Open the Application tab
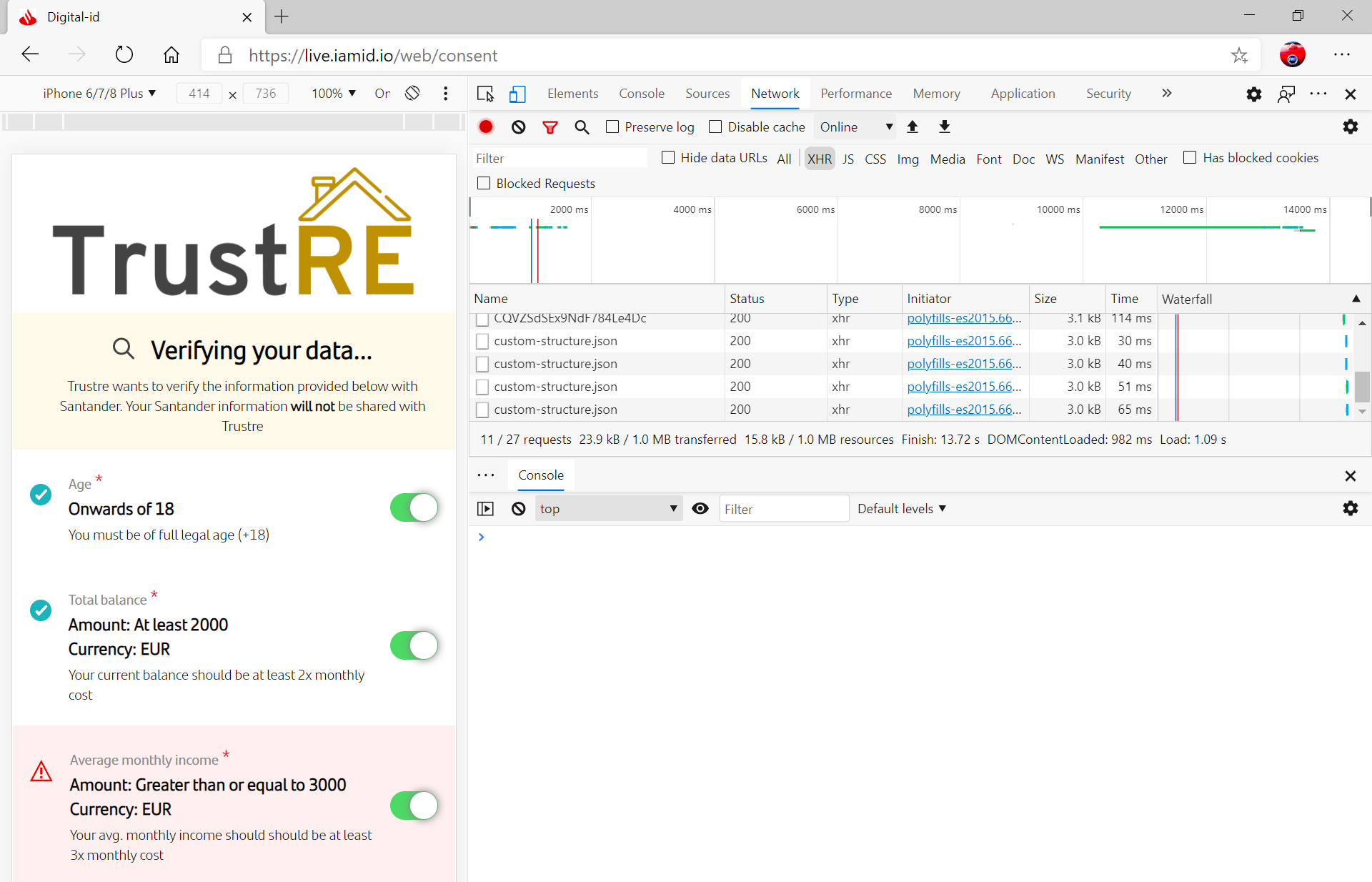 [1023, 94]
